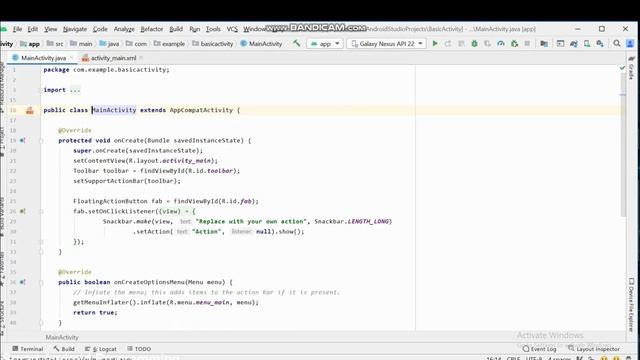Open the Galaxy Nexus API 22 device dropdown
The width and height of the screenshot is (640, 360).
[387, 43]
